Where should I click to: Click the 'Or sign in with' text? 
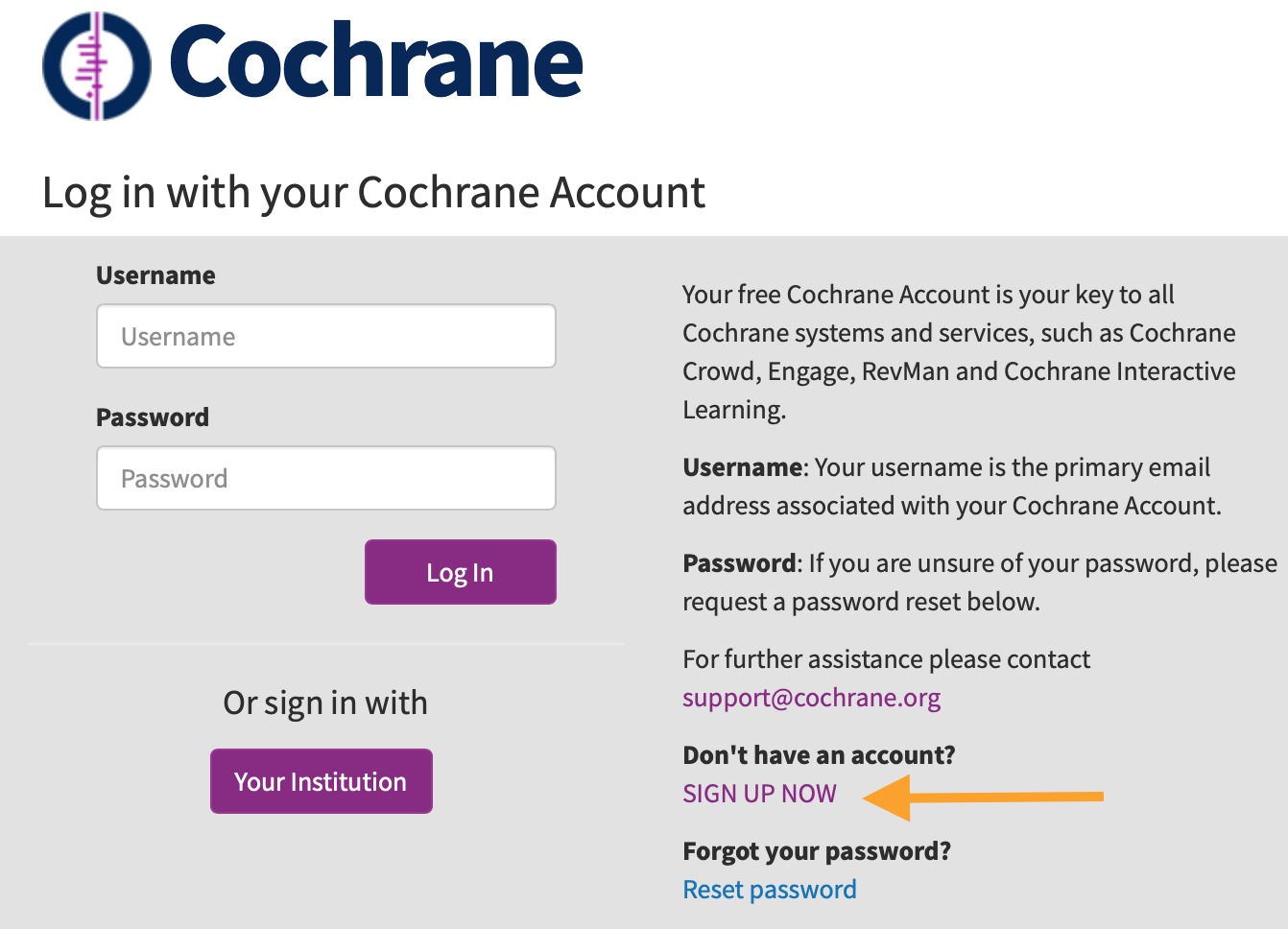point(325,703)
